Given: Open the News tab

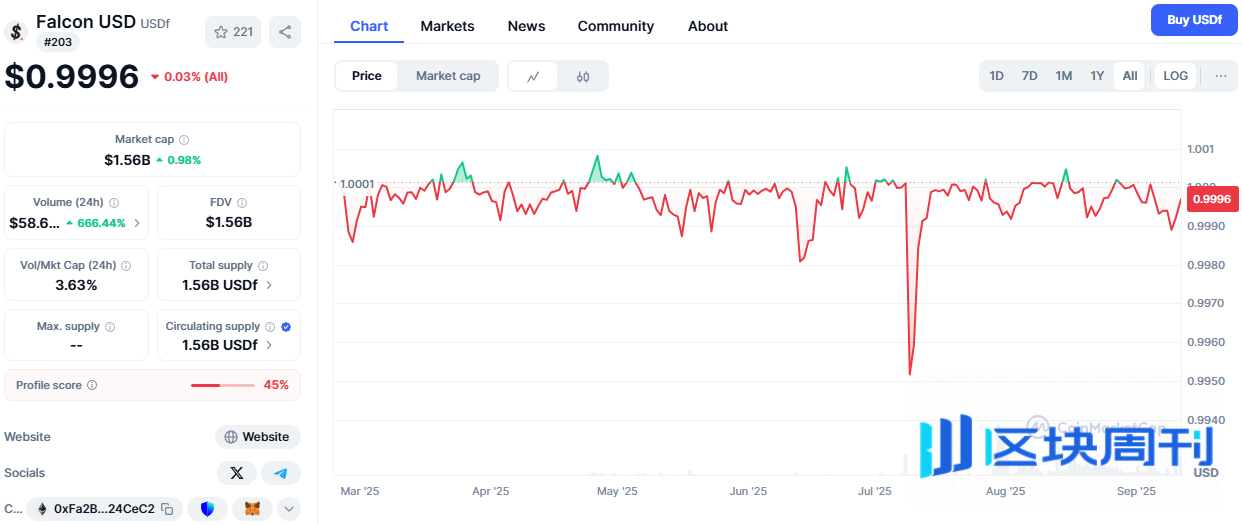Looking at the screenshot, I should pyautogui.click(x=526, y=26).
